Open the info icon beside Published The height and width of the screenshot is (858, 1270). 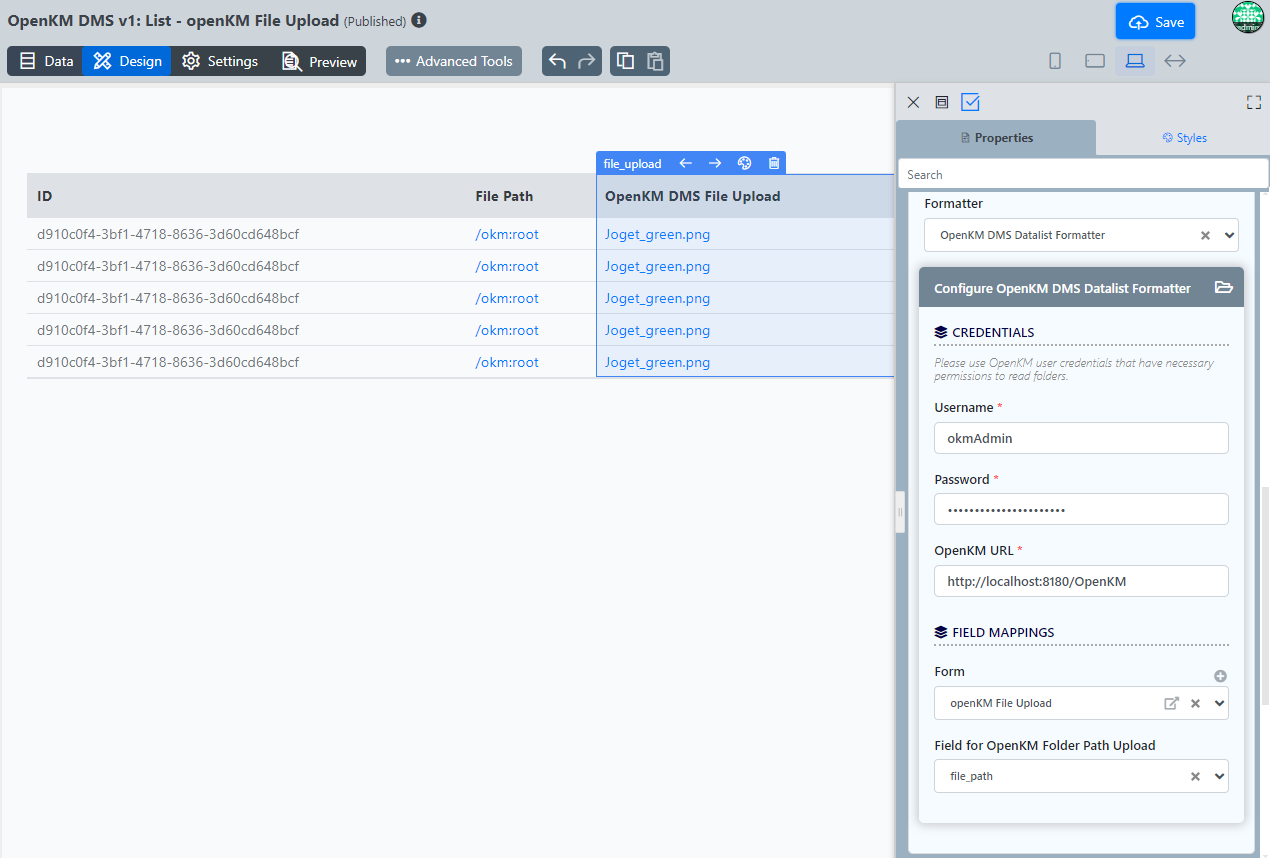419,20
